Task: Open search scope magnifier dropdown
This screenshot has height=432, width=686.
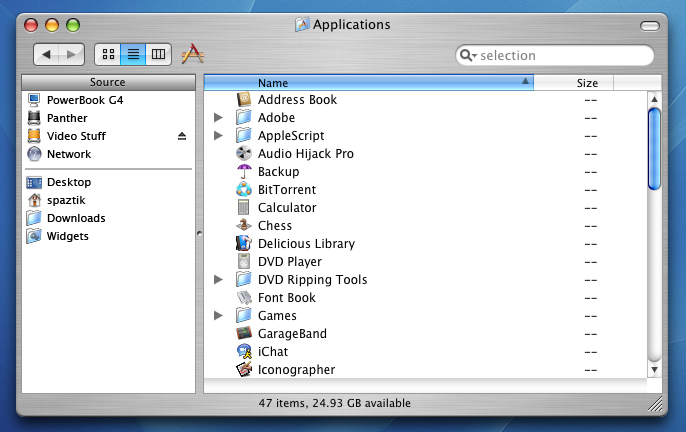Action: coord(468,56)
